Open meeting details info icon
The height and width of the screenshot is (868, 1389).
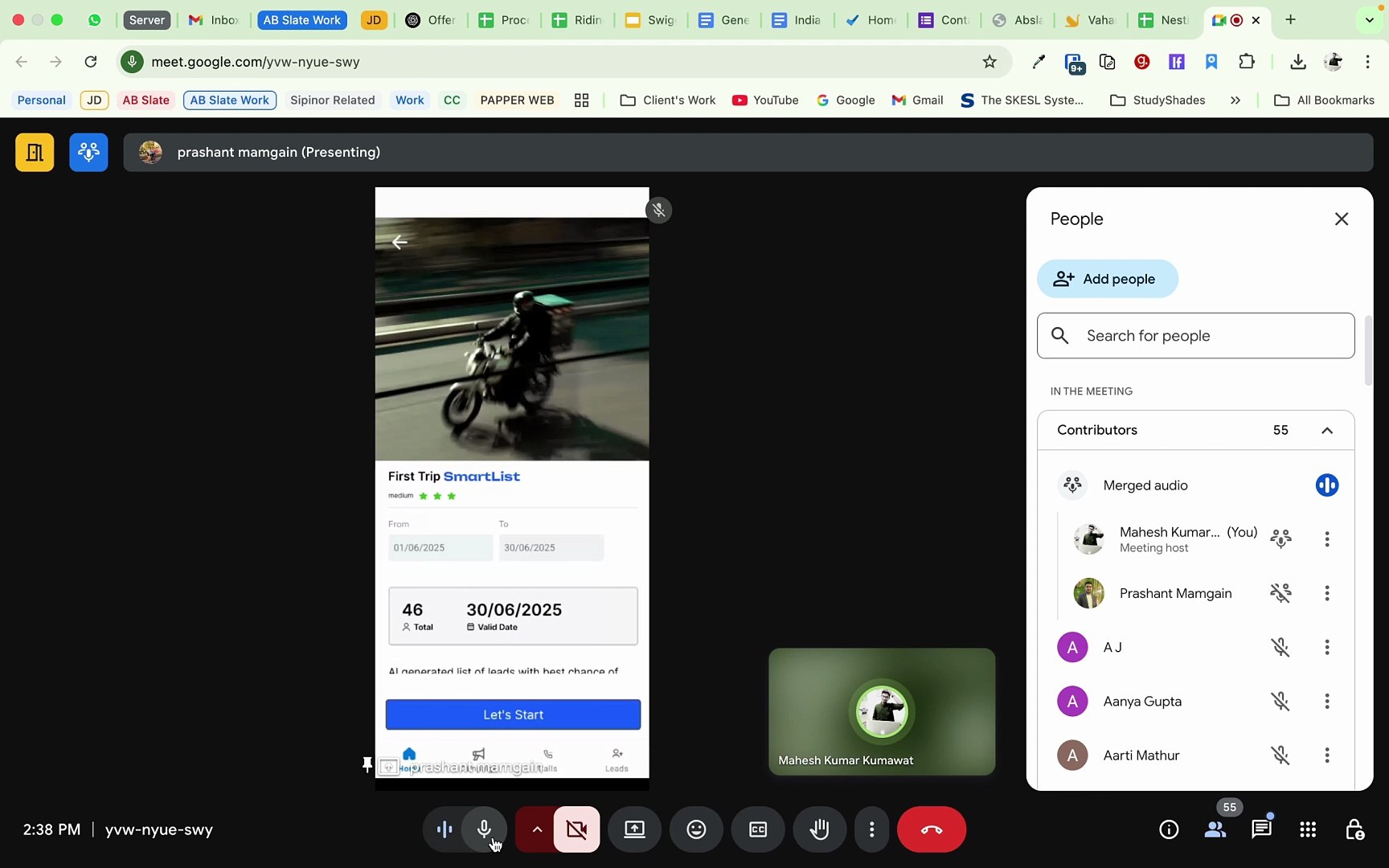(x=1169, y=829)
